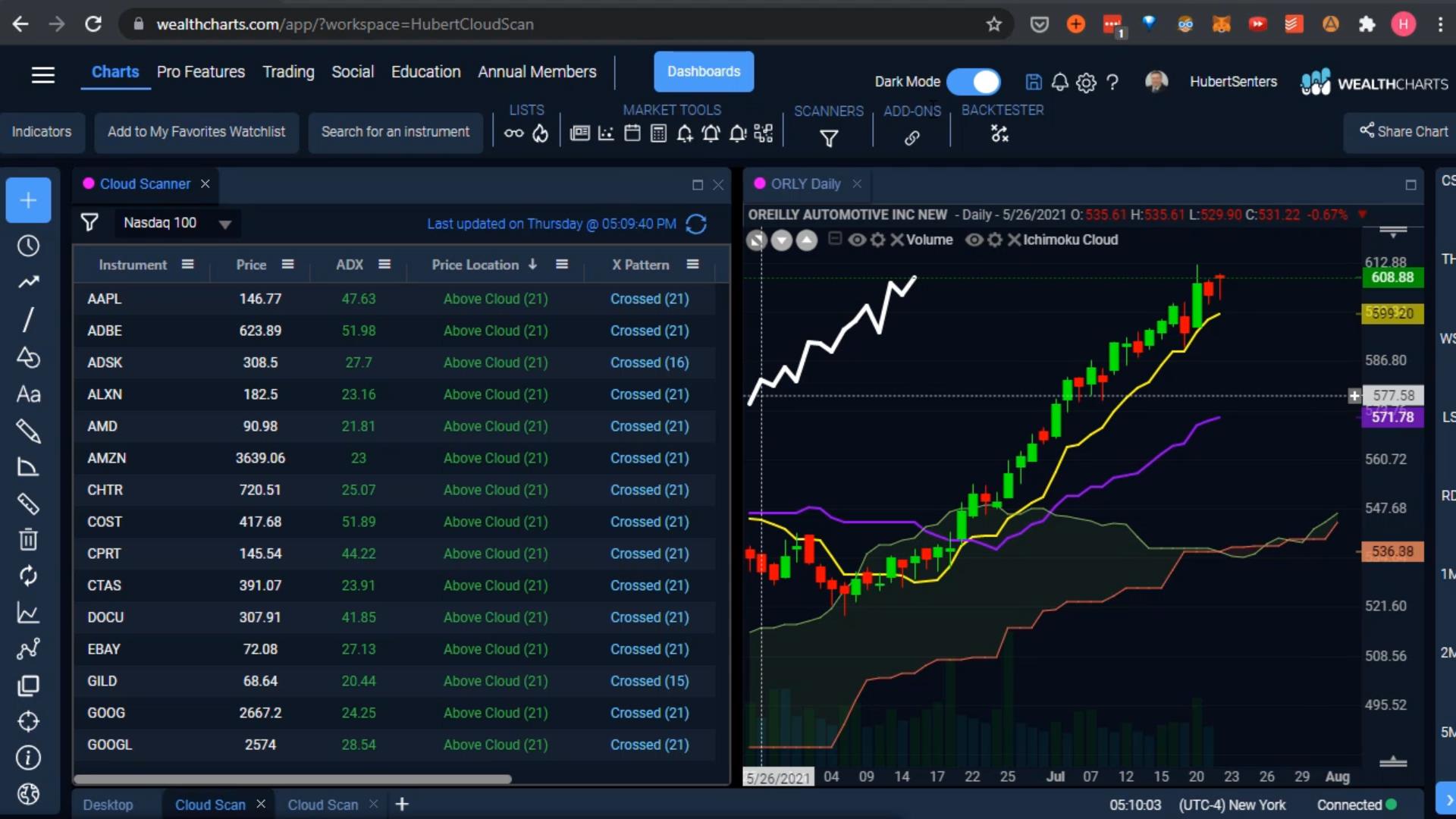Click the round down-arrow chart button
The image size is (1456, 819).
[x=782, y=240]
